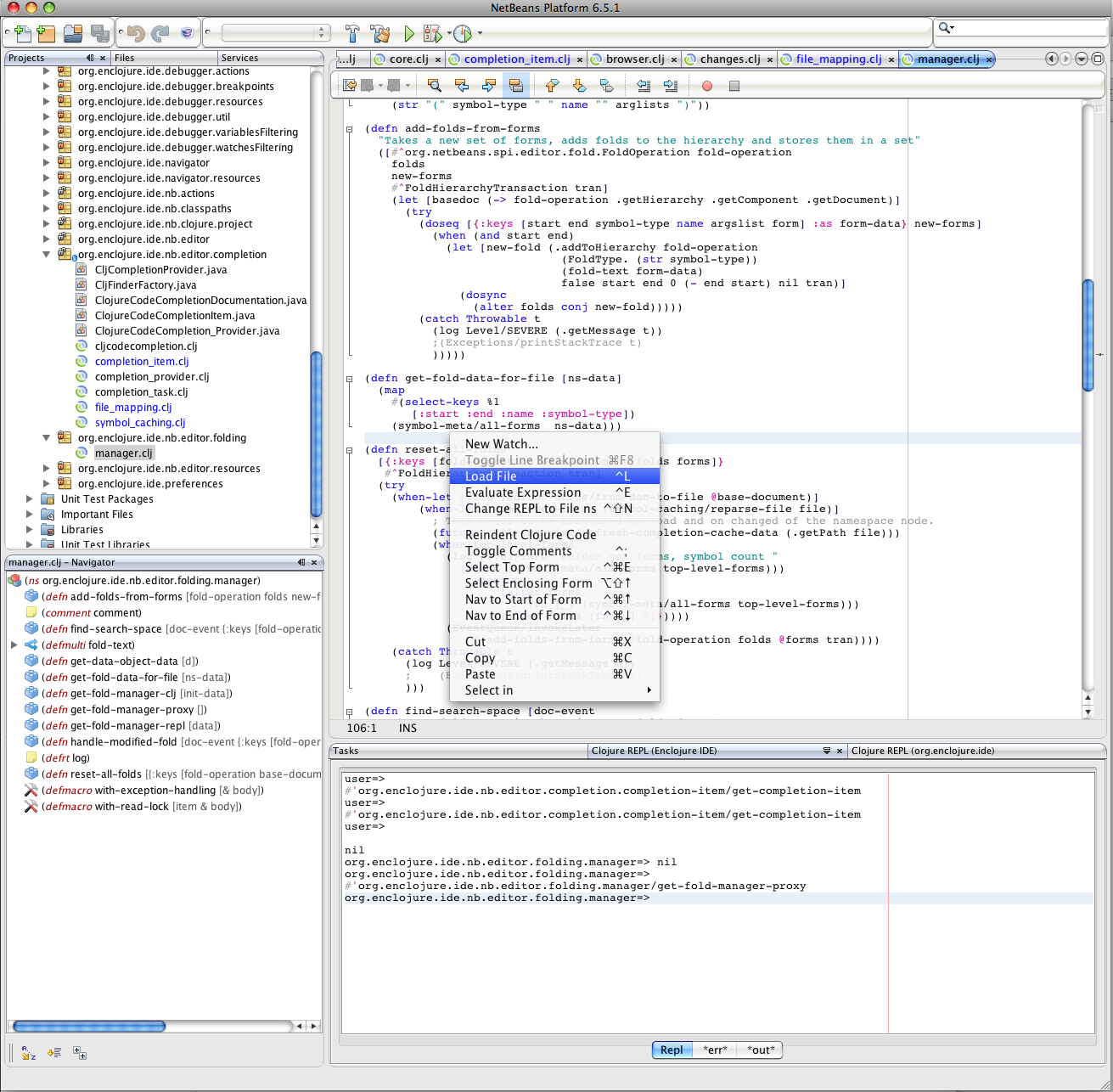This screenshot has height=1092, width=1113.
Task: Click the Undo arrow icon
Action: (136, 33)
